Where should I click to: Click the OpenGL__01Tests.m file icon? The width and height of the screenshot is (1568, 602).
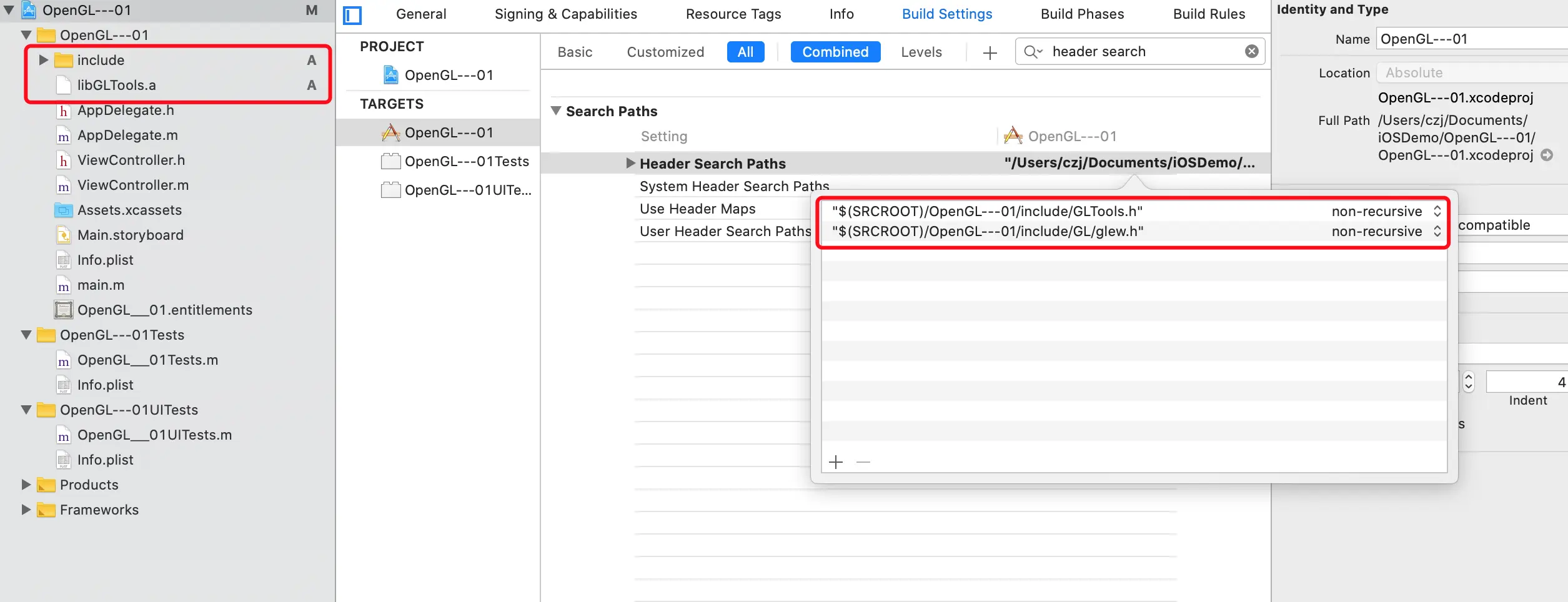pos(63,360)
